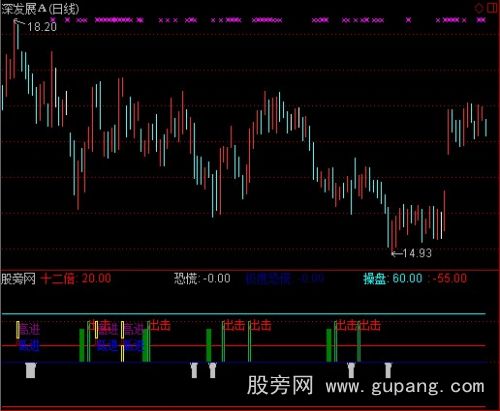Click the tall white candlestick before the rightmost gap

click(441, 225)
